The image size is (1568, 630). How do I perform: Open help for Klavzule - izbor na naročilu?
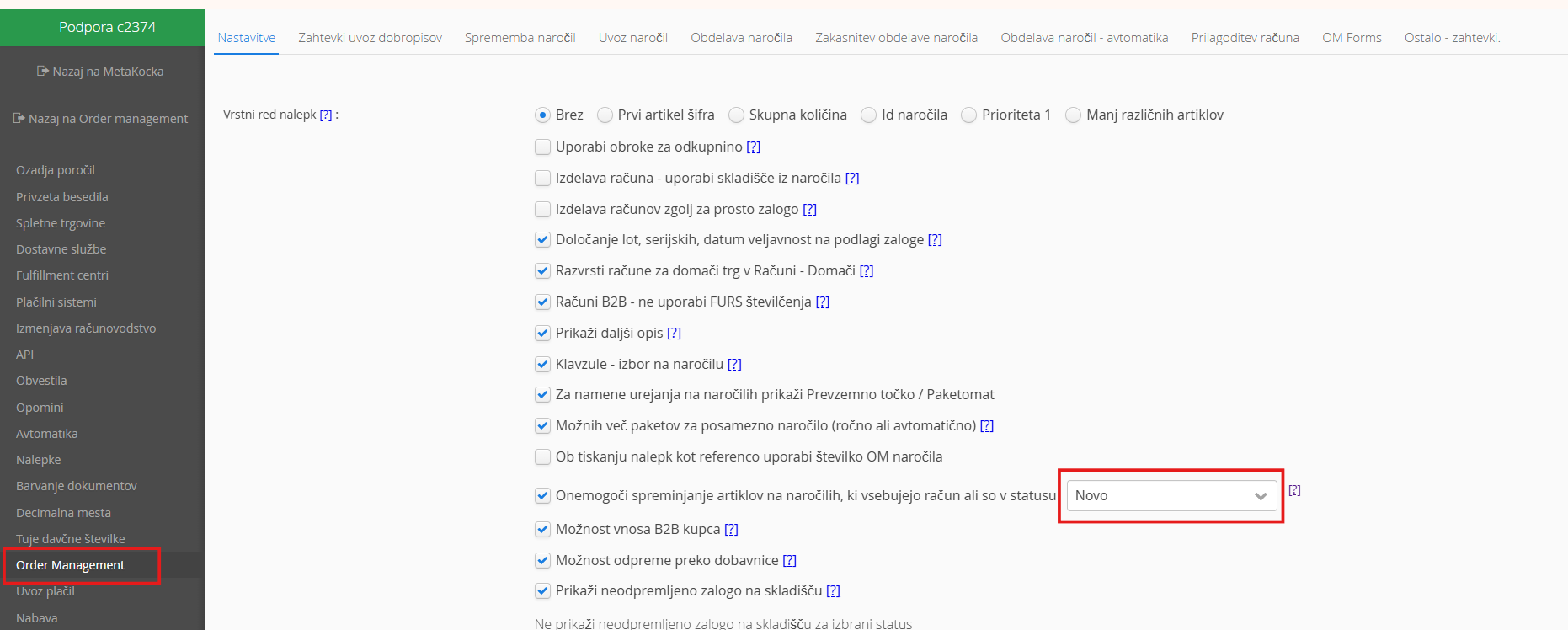[734, 365]
